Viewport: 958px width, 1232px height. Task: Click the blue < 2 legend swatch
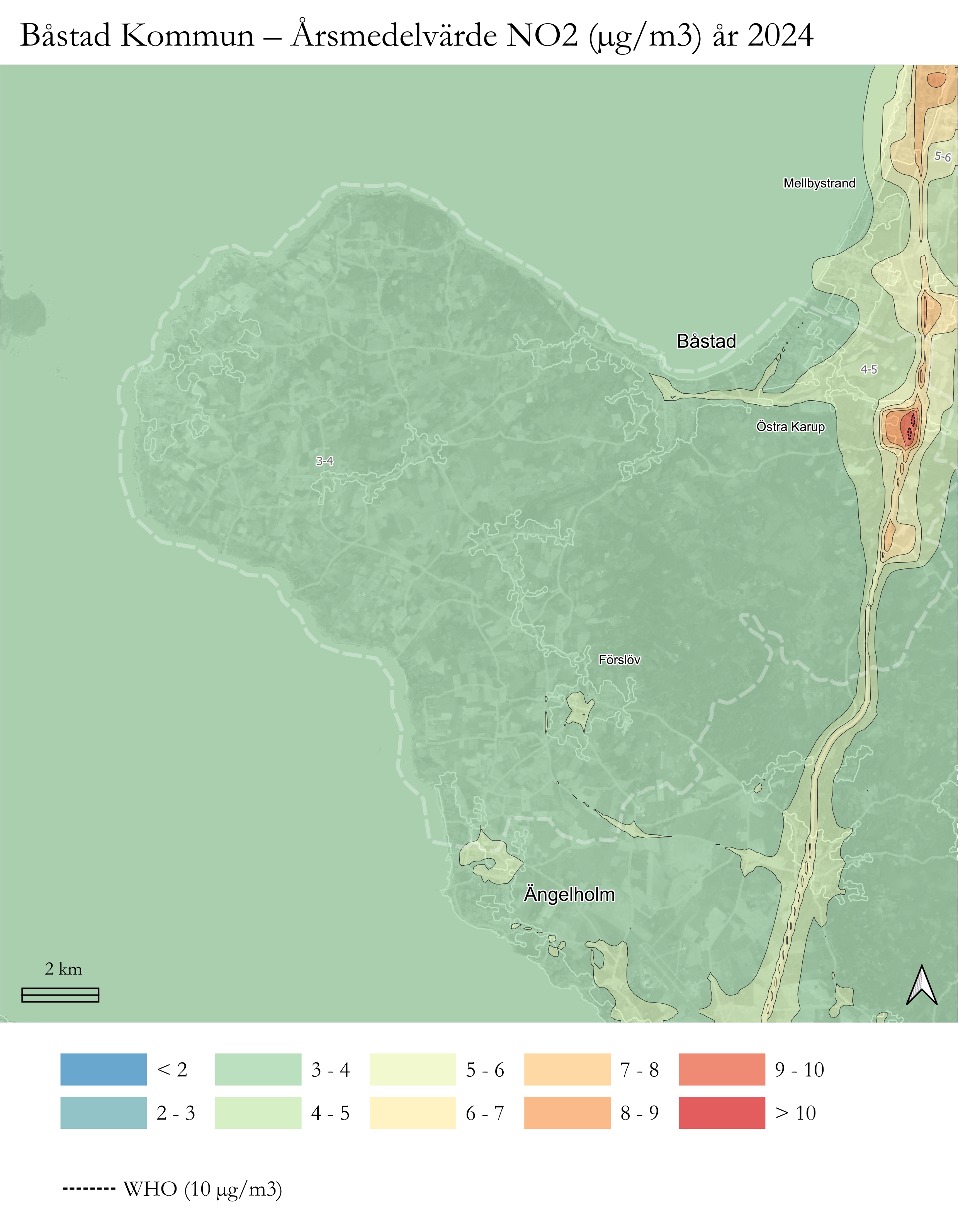coord(103,1069)
